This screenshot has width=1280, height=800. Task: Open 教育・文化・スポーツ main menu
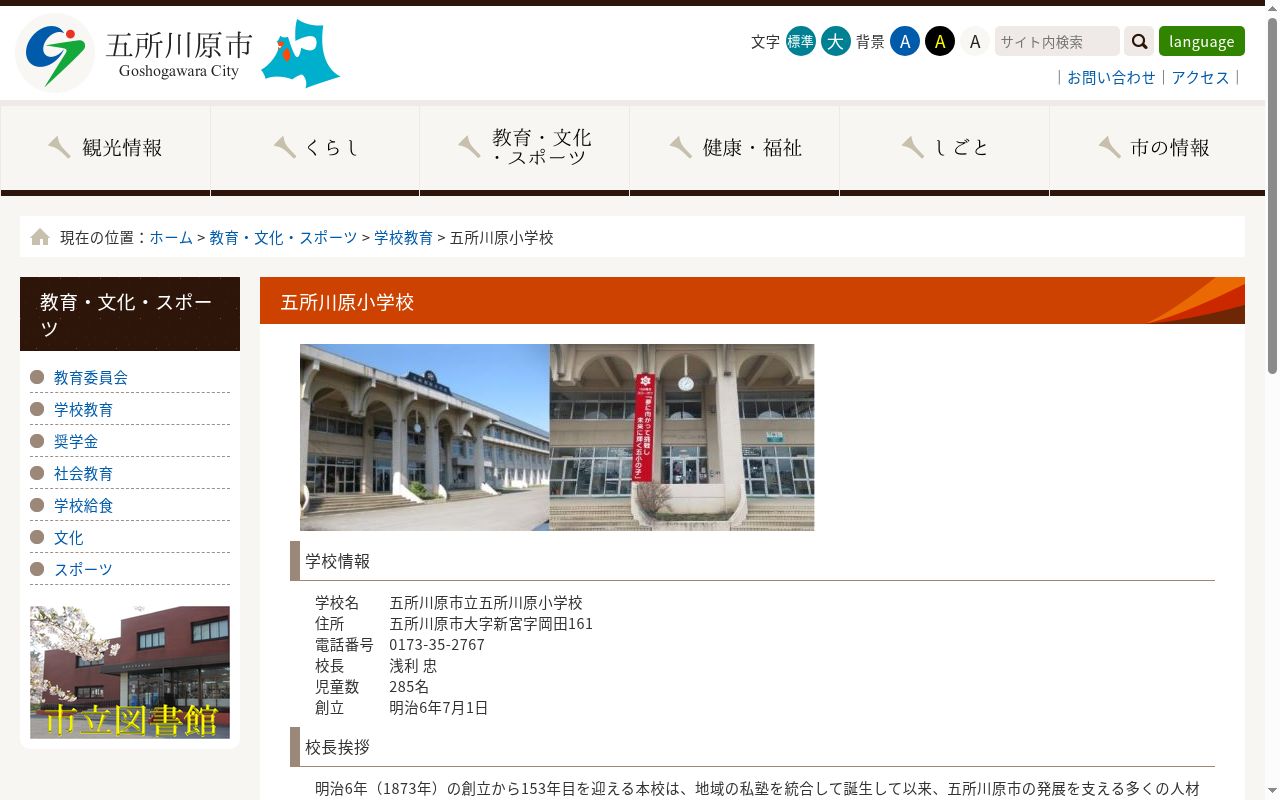tap(525, 150)
